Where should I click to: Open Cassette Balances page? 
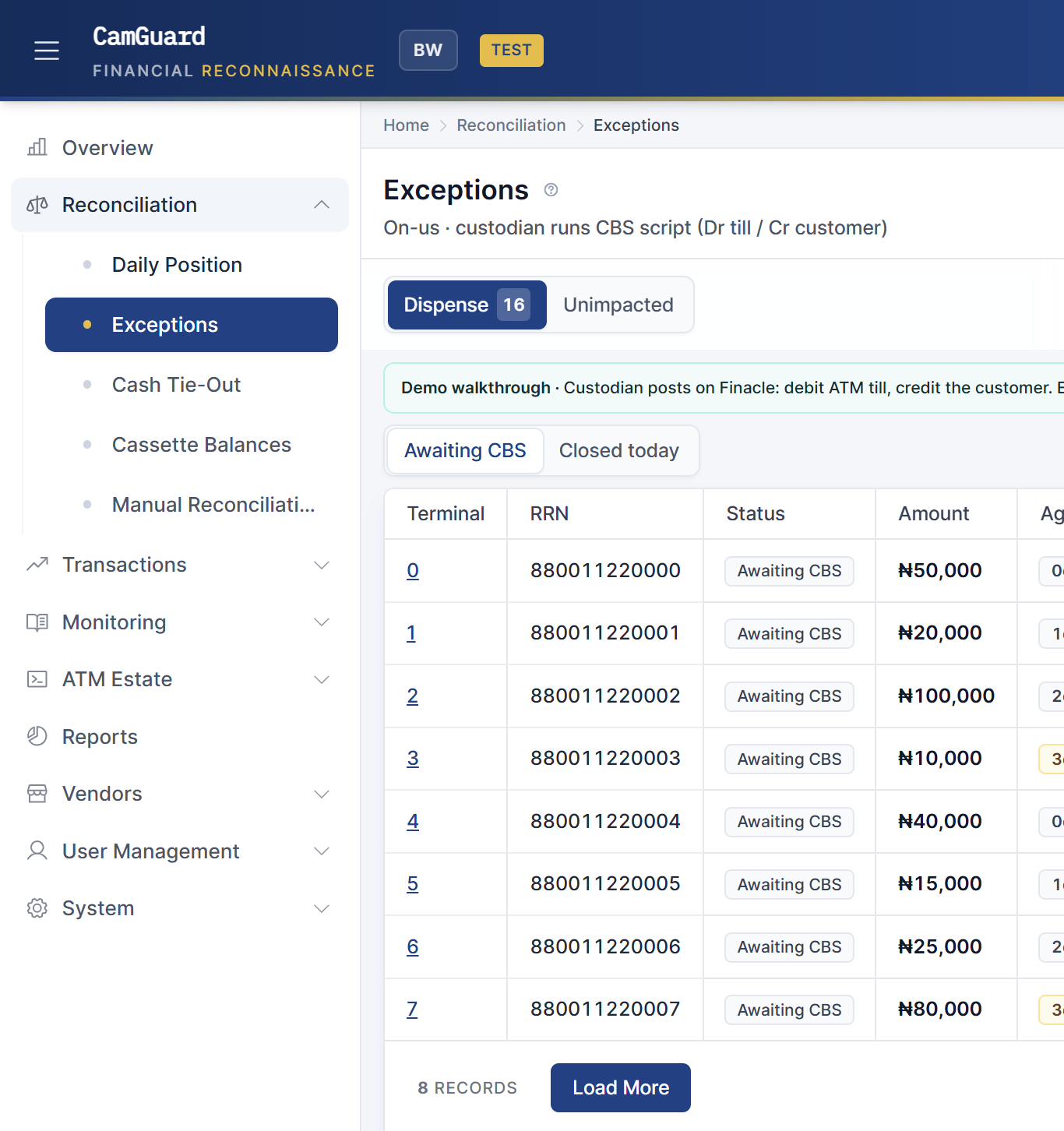point(192,445)
